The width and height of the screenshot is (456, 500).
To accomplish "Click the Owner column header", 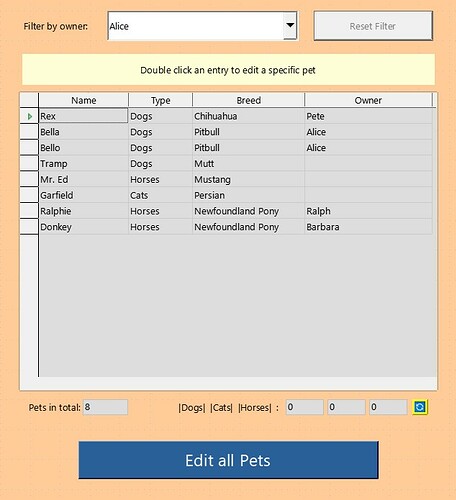I will pos(368,100).
